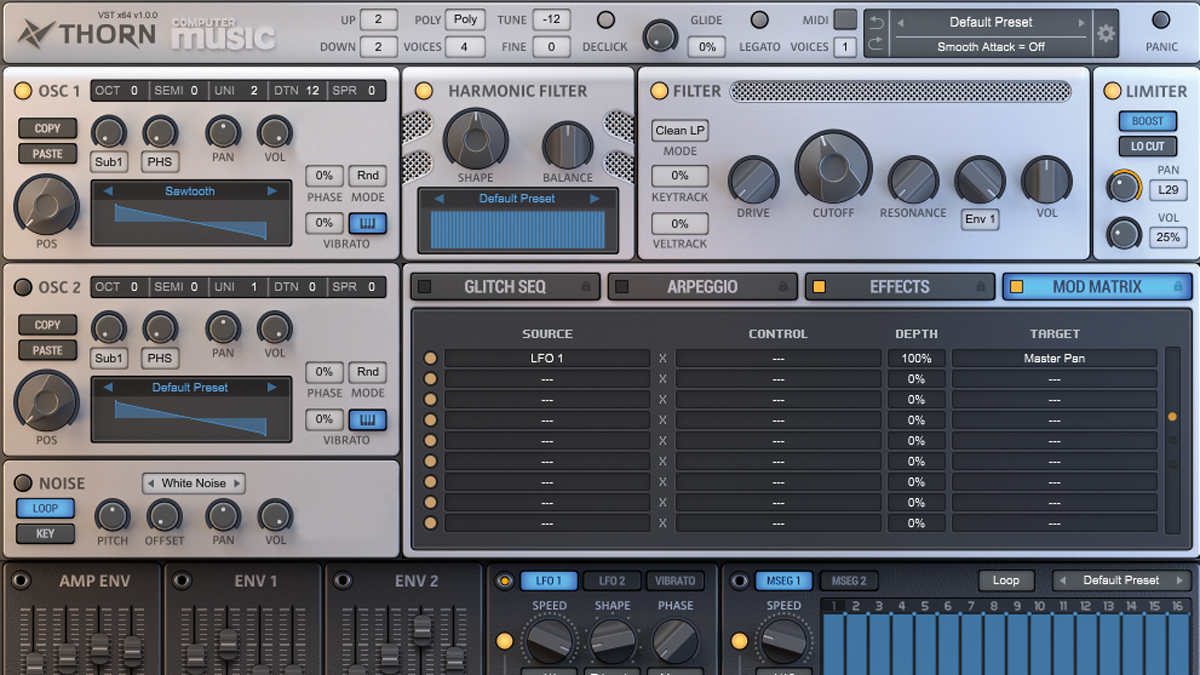Click the lock icon on Mod Matrix tab
The image size is (1200, 675).
1178,287
